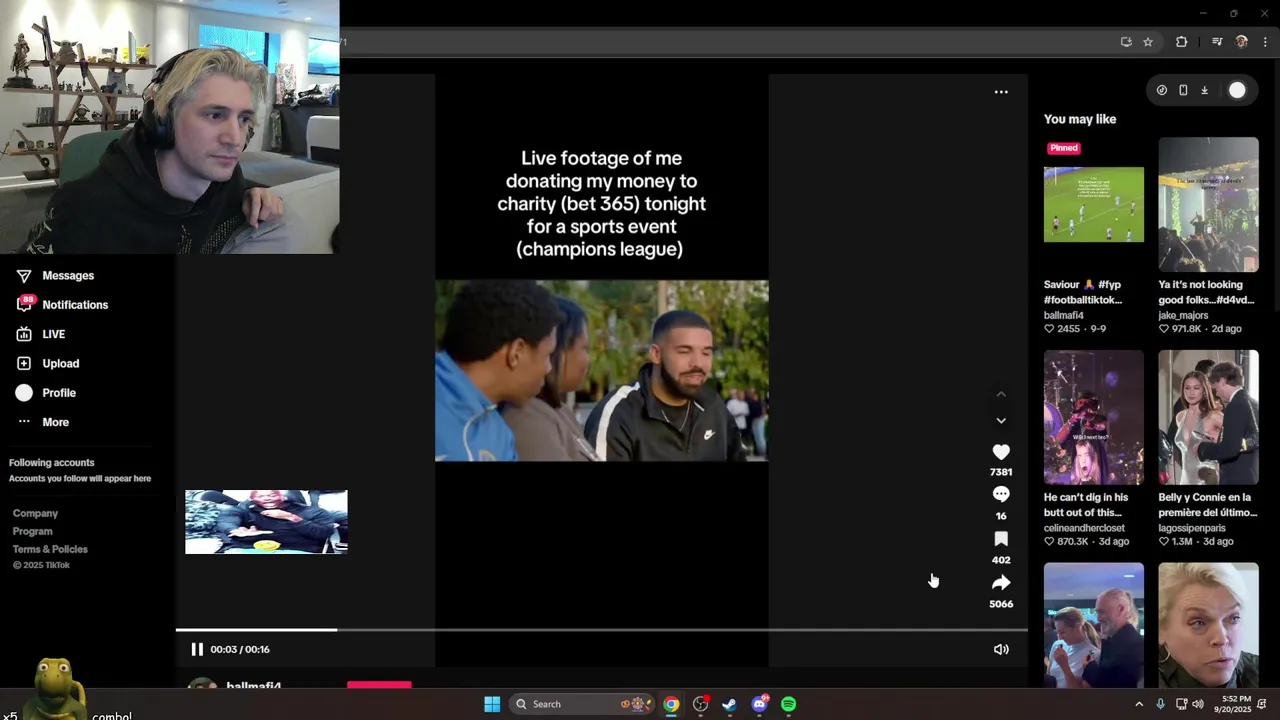Click jake_majors author name
Viewport: 1280px width, 720px height.
coord(1183,315)
